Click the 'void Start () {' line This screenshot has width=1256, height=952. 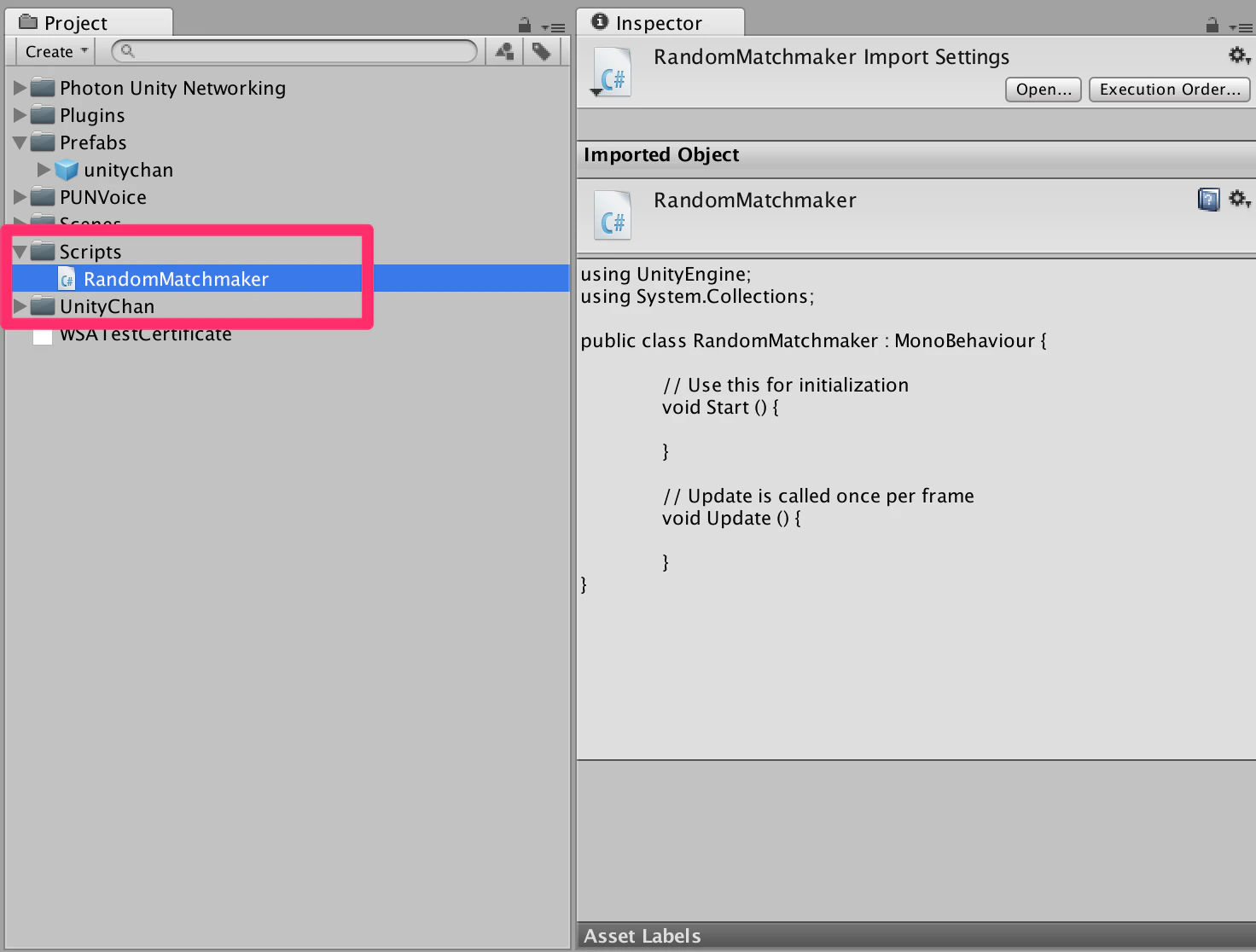coord(720,408)
